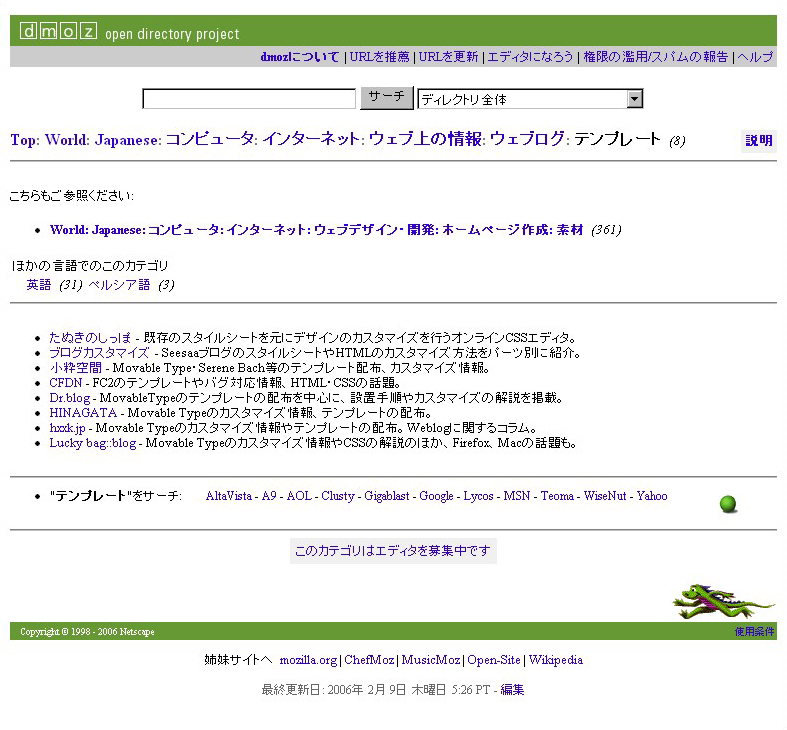787x730 pixels.
Task: Search テンプレート on Gigablast
Action: pyautogui.click(x=387, y=496)
